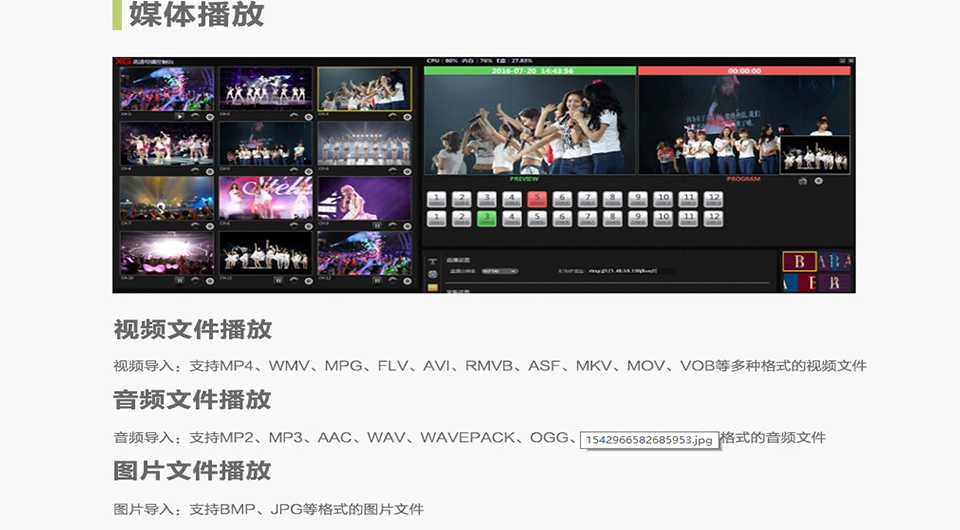
Task: Click the yellow folder icon in the settings sidebar
Action: click(x=433, y=287)
